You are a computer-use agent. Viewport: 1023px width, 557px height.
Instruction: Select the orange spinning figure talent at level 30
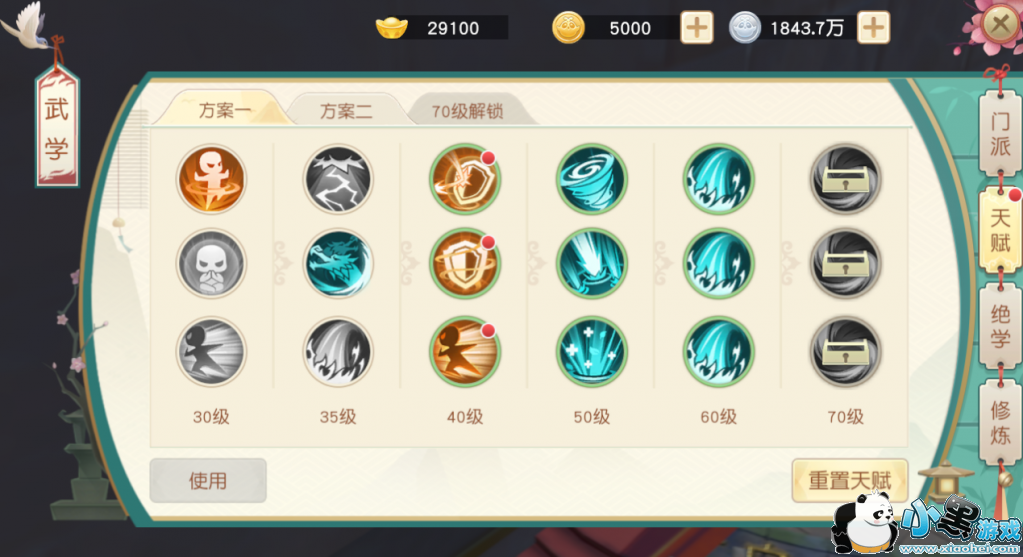tap(211, 179)
